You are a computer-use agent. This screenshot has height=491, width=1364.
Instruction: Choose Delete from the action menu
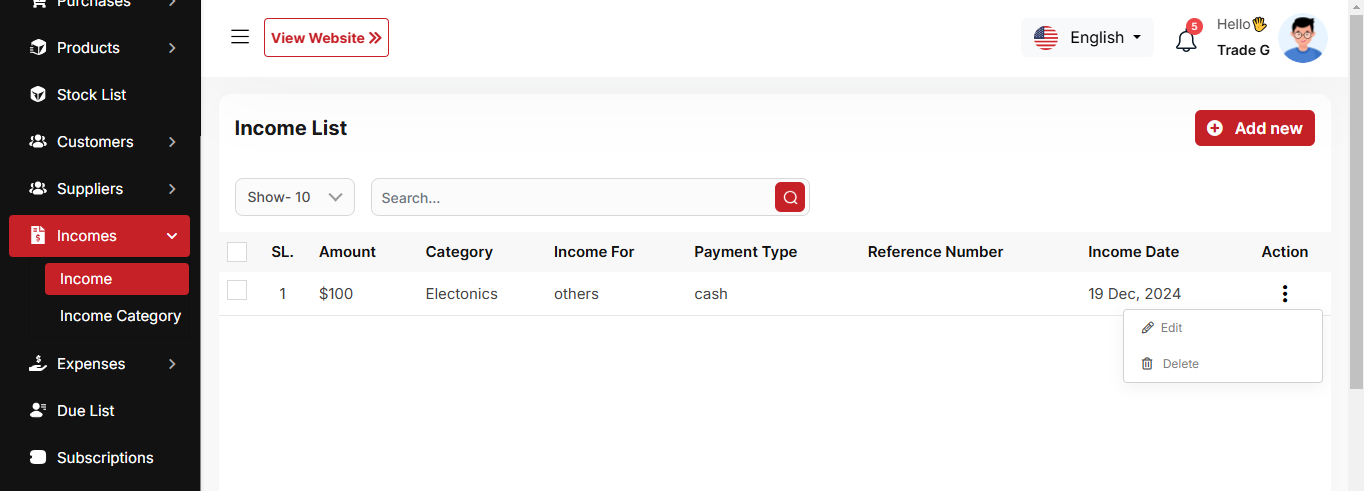pos(1179,364)
